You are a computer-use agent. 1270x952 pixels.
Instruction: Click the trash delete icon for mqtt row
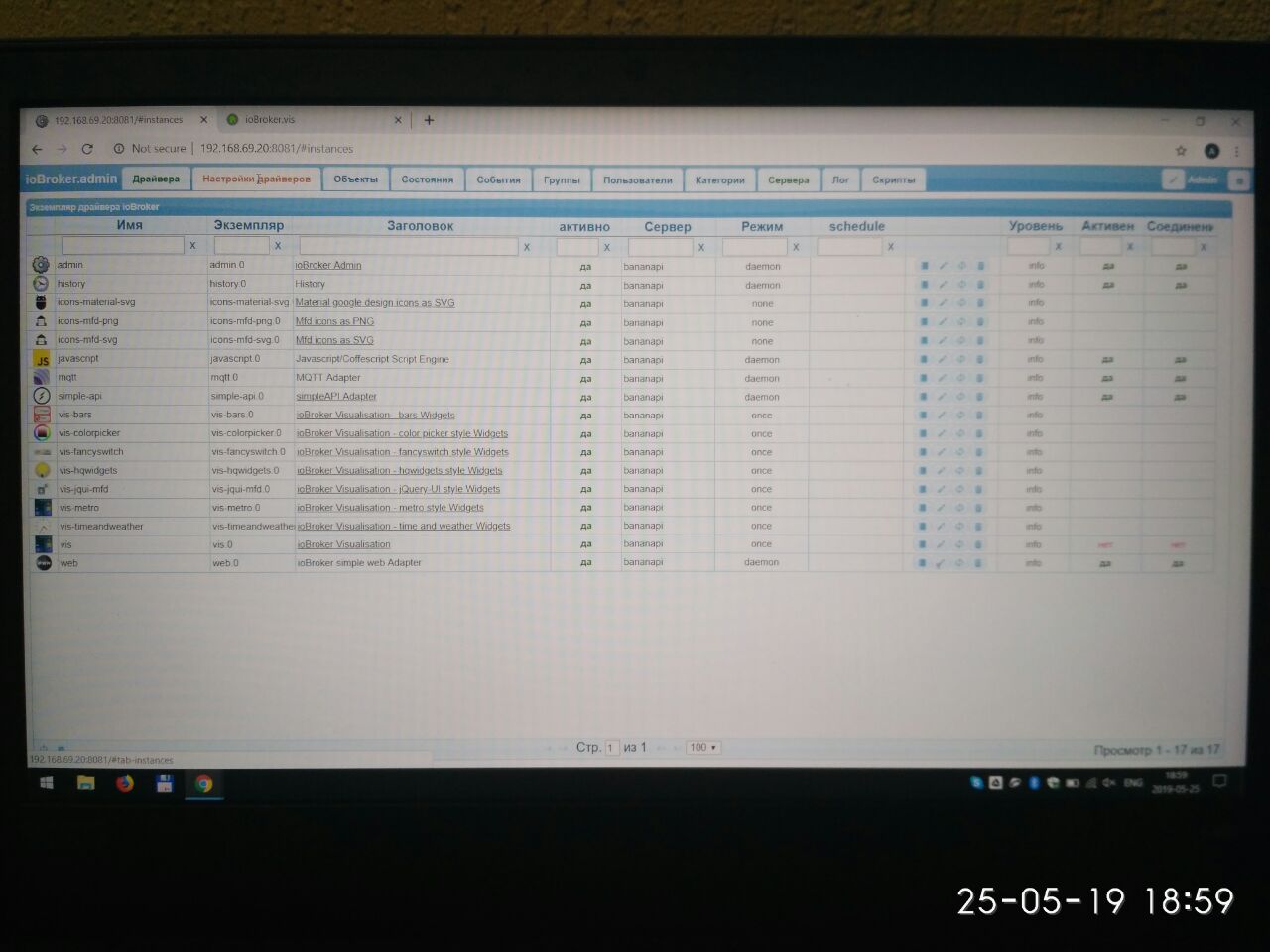pos(980,378)
